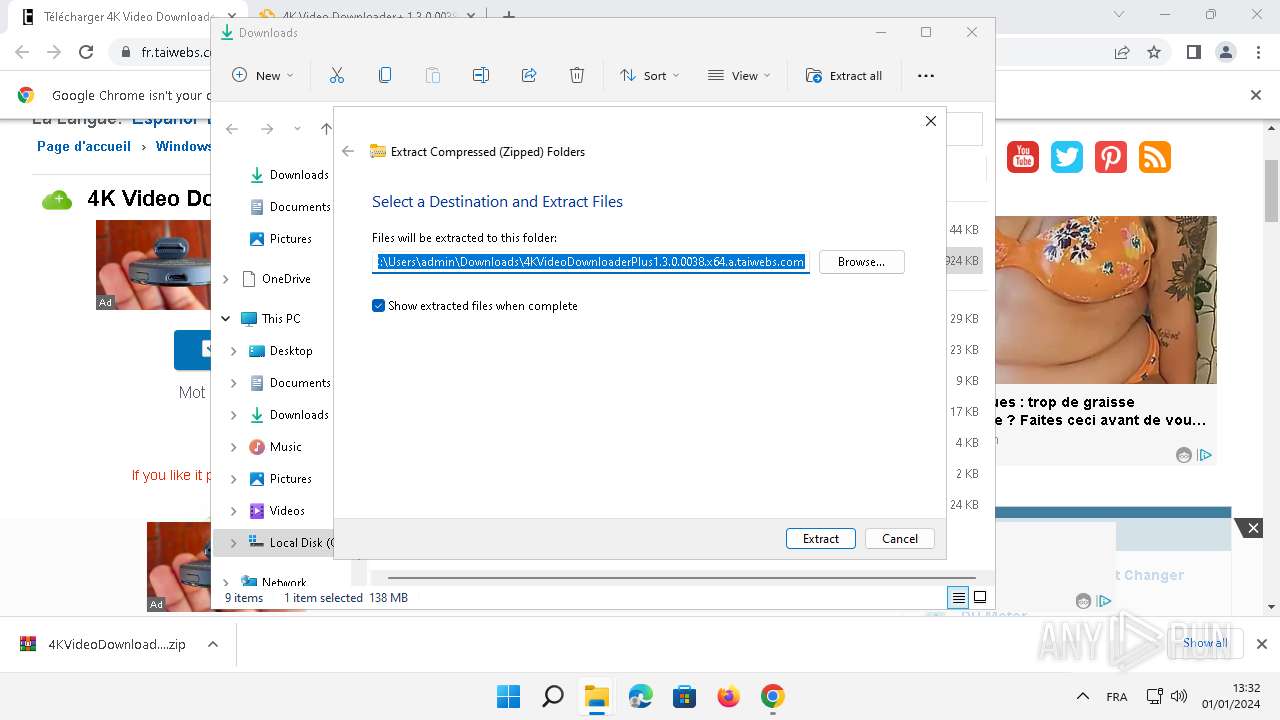Expand the Desktop tree node
Image resolution: width=1280 pixels, height=720 pixels.
click(x=234, y=351)
